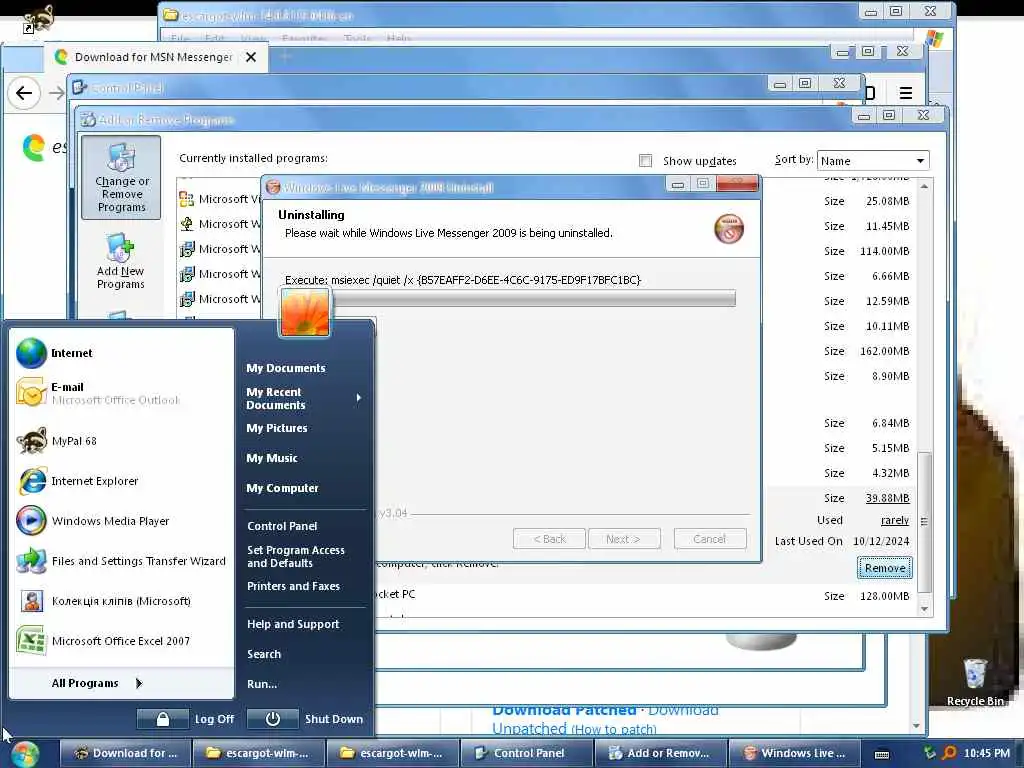The width and height of the screenshot is (1024, 768).
Task: Open the MyPal desktop shortcut icon
Action: tap(38, 18)
